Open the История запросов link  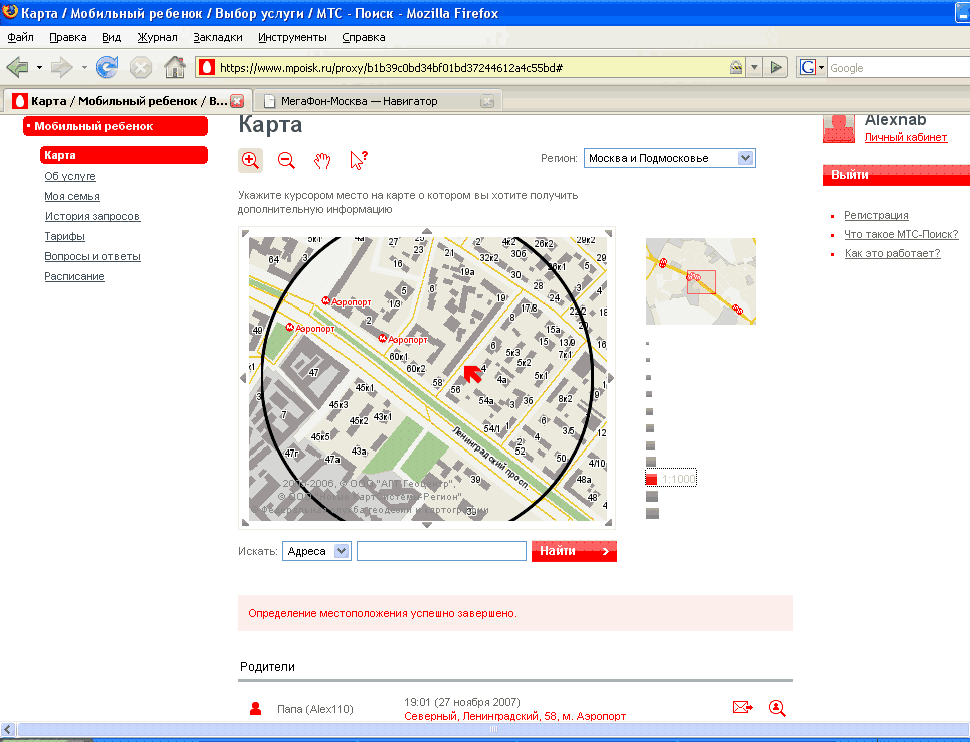(x=92, y=216)
